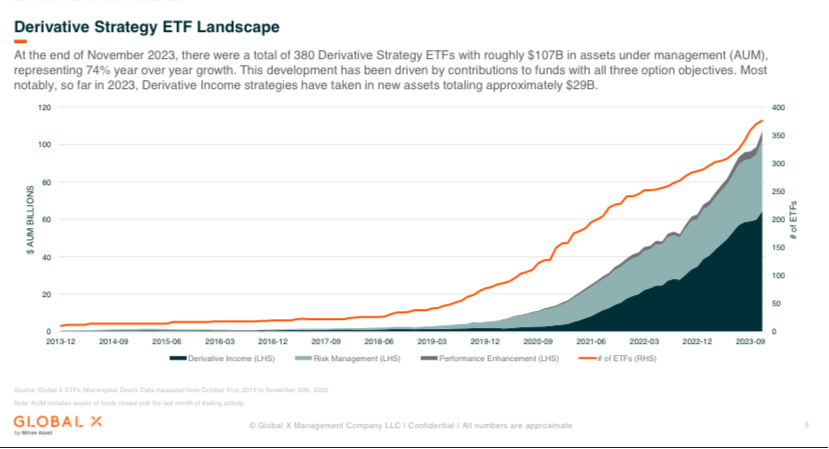Image resolution: width=829 pixels, height=449 pixels.
Task: Click the Derivative Income legend color marker
Action: 178,357
